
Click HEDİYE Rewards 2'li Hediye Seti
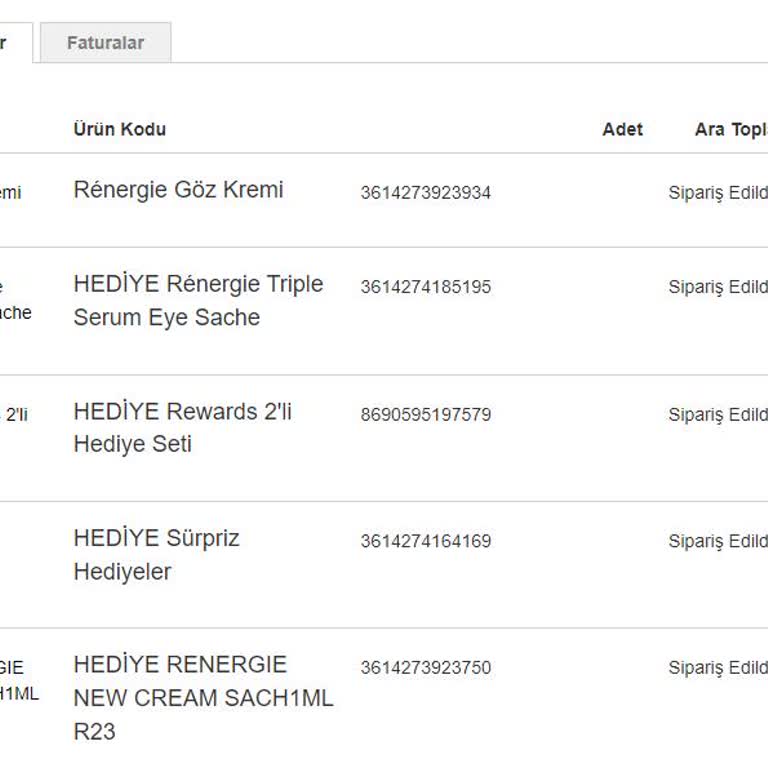pyautogui.click(x=182, y=428)
